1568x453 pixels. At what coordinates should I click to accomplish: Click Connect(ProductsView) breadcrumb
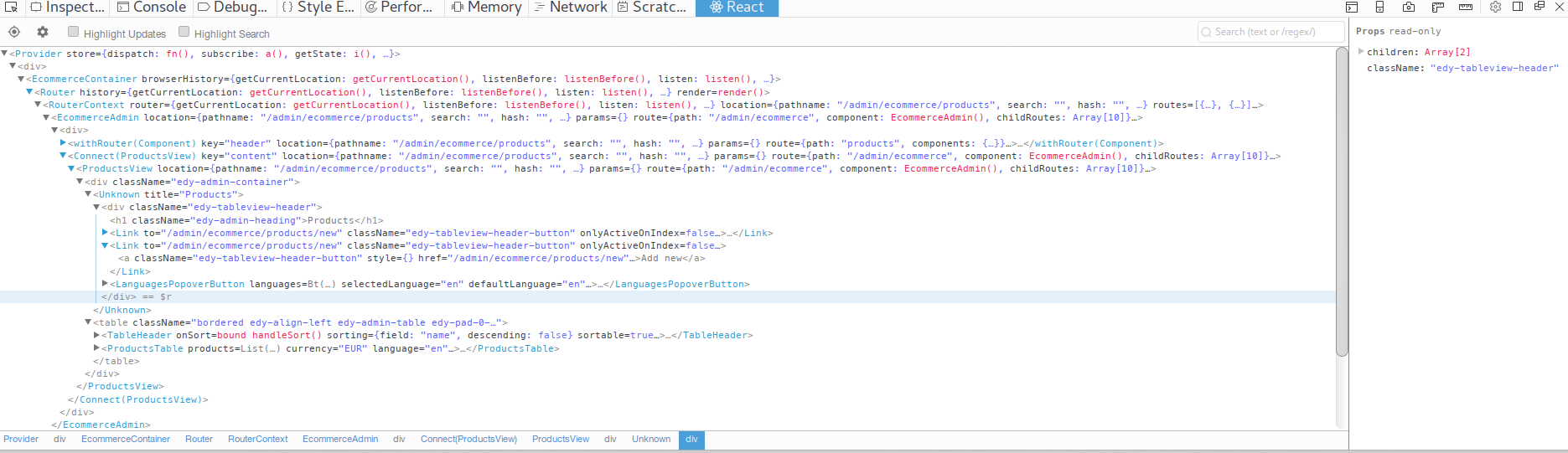[468, 439]
